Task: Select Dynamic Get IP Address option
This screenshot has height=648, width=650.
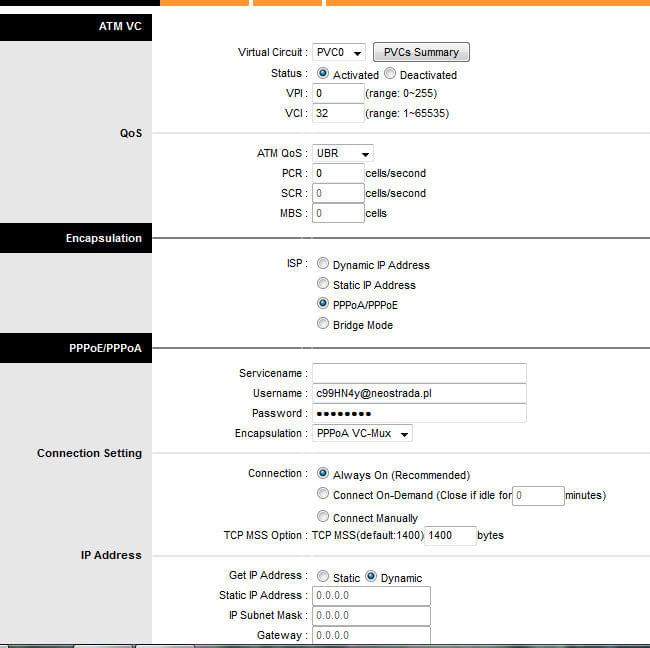Action: (371, 576)
